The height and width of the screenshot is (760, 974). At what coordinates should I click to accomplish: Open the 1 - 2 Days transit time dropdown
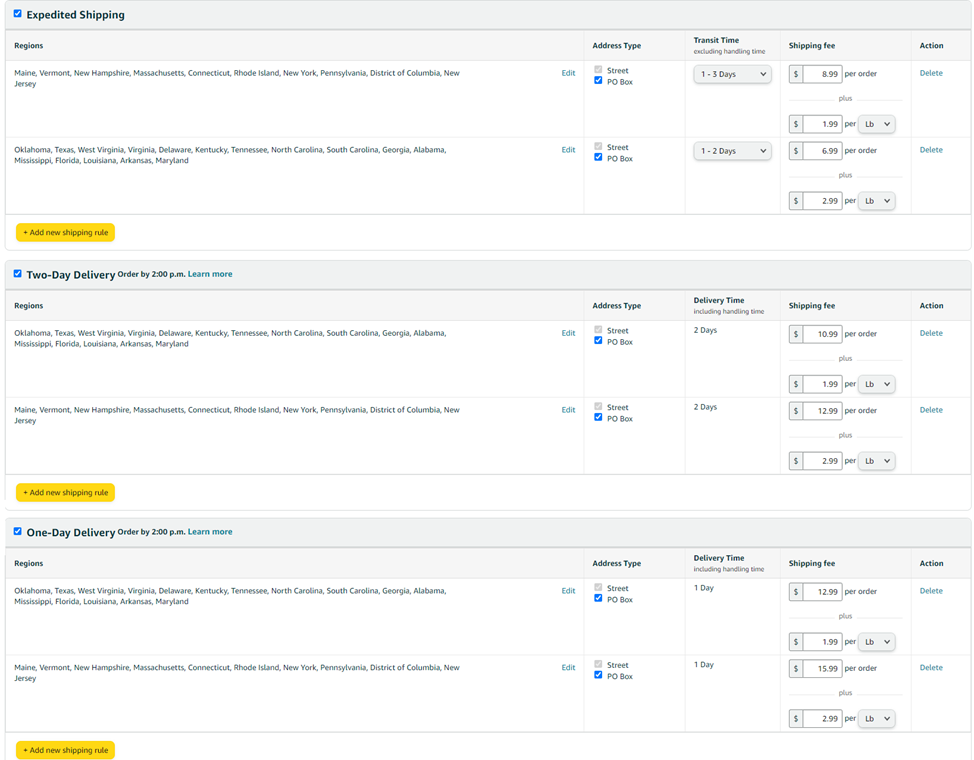click(732, 151)
